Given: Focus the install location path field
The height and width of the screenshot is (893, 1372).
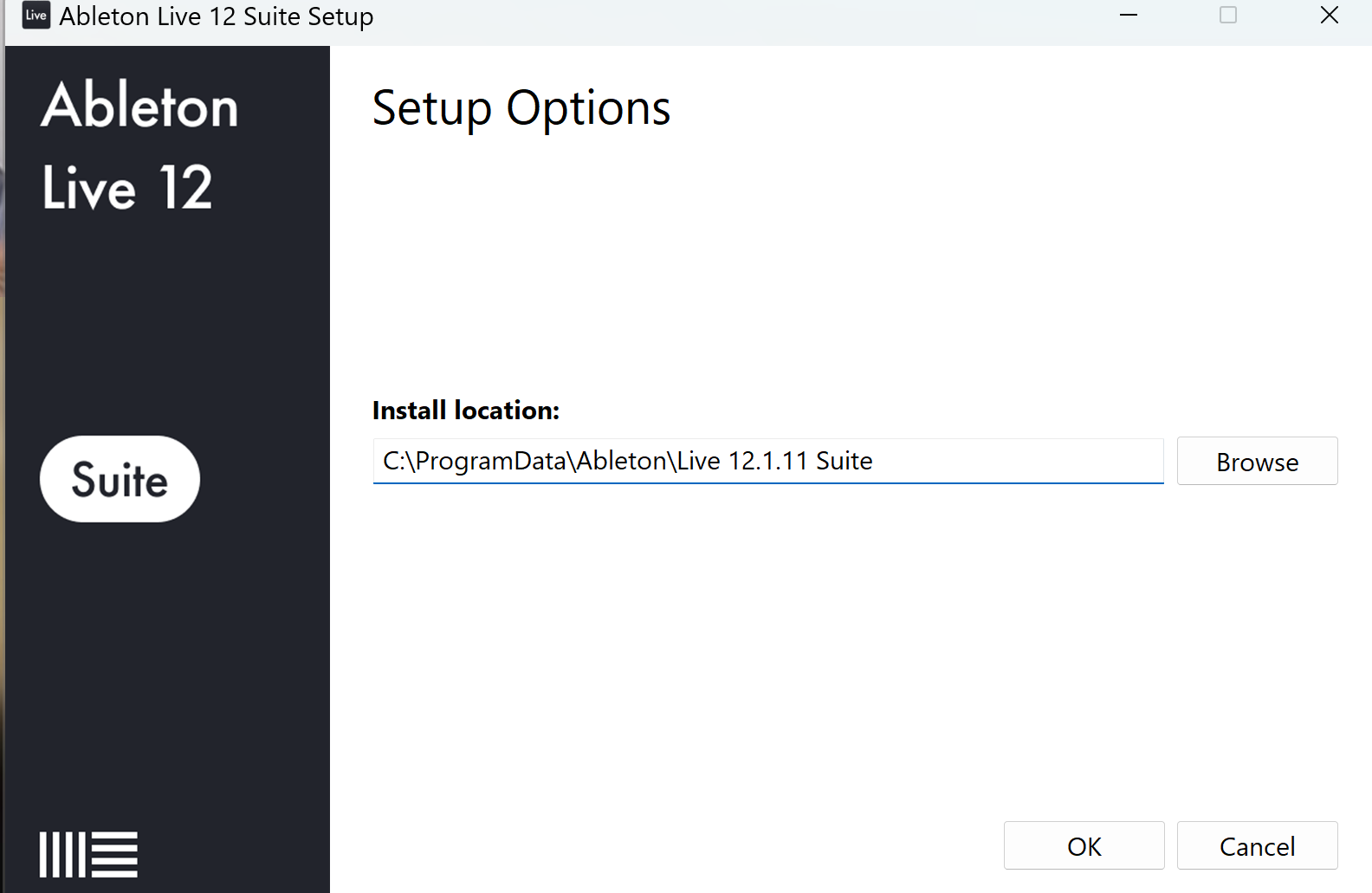Looking at the screenshot, I should [x=1013, y=461].
